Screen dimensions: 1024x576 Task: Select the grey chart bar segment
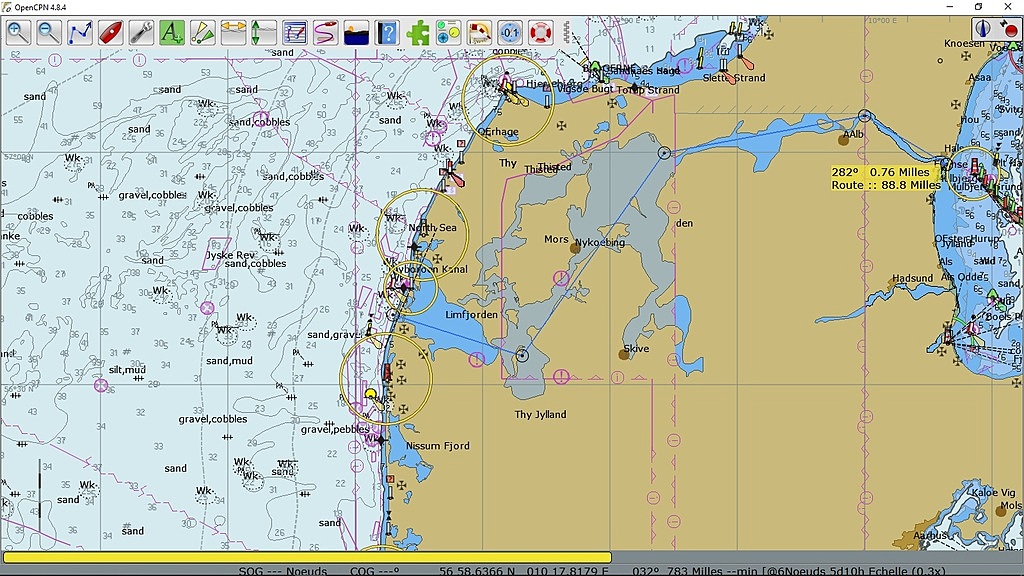click(x=817, y=558)
